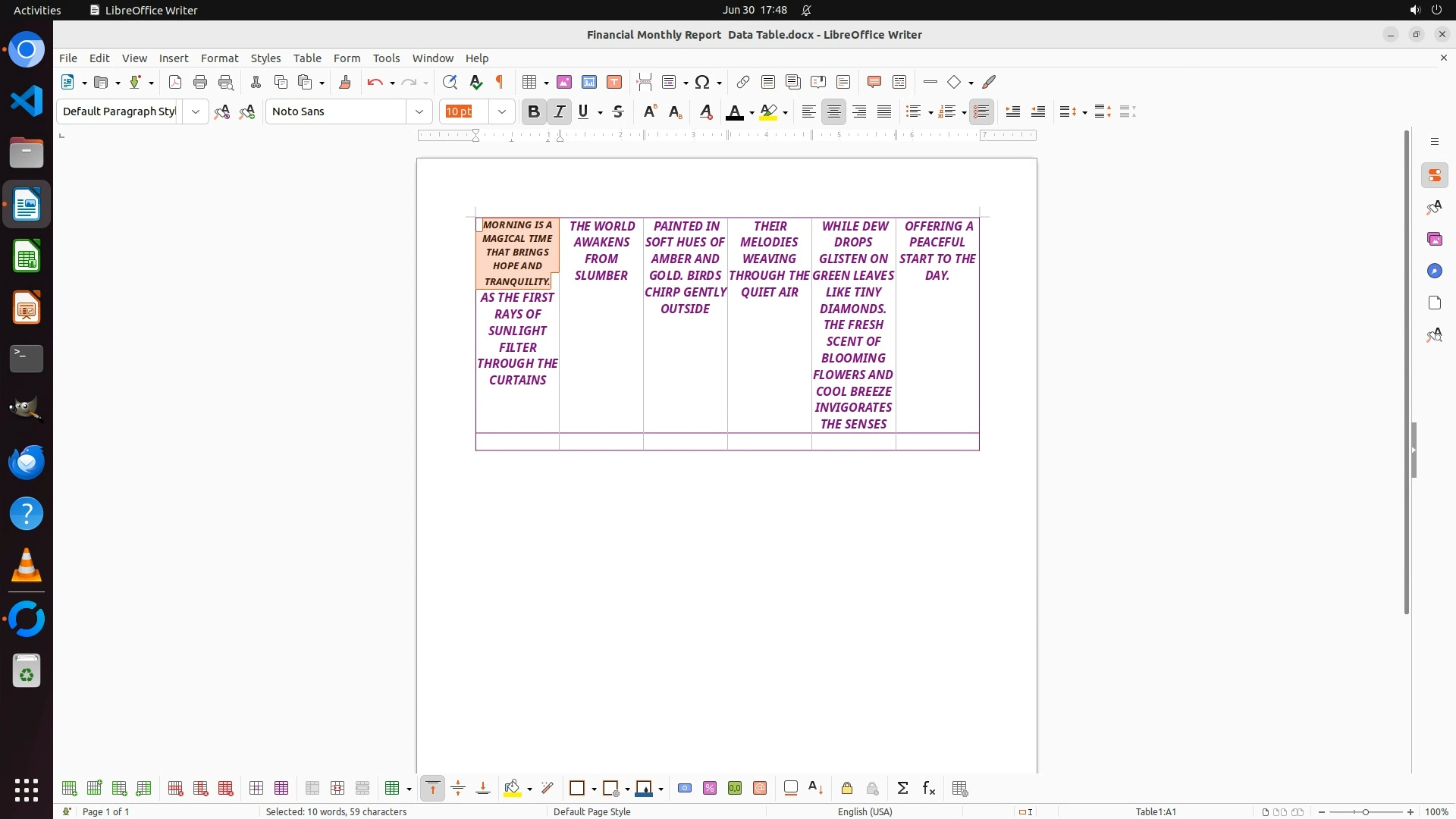Screen dimensions: 1456x819
Task: Click the Strikethrough formatting icon
Action: pyautogui.click(x=618, y=111)
